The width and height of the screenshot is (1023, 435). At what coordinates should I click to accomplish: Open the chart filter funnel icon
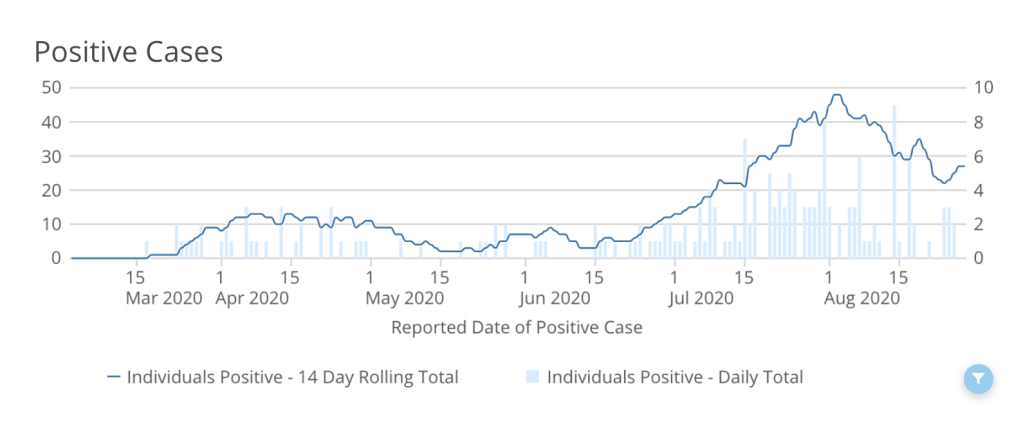point(979,378)
